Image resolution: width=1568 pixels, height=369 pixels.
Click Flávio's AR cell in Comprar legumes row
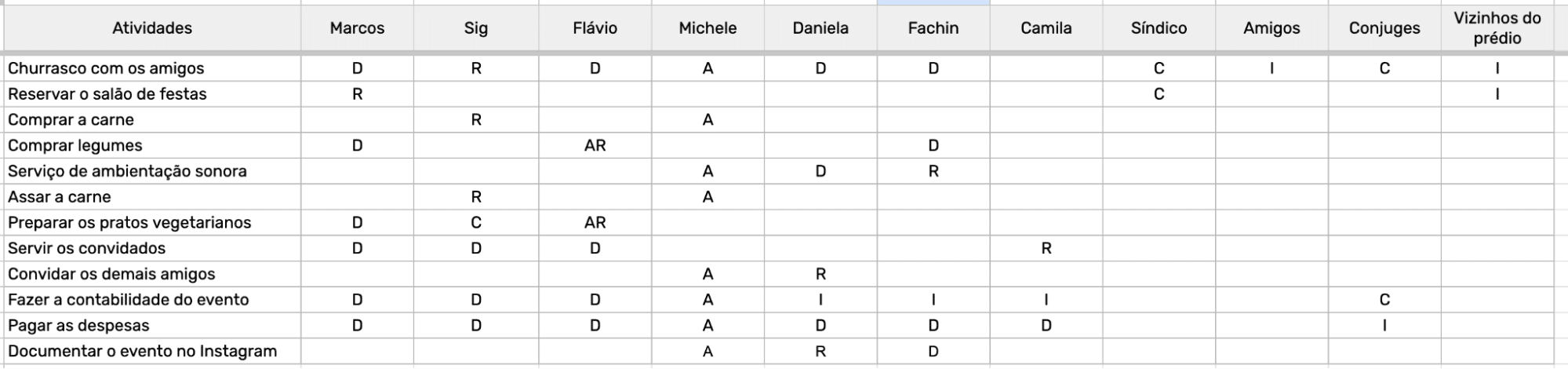[595, 145]
